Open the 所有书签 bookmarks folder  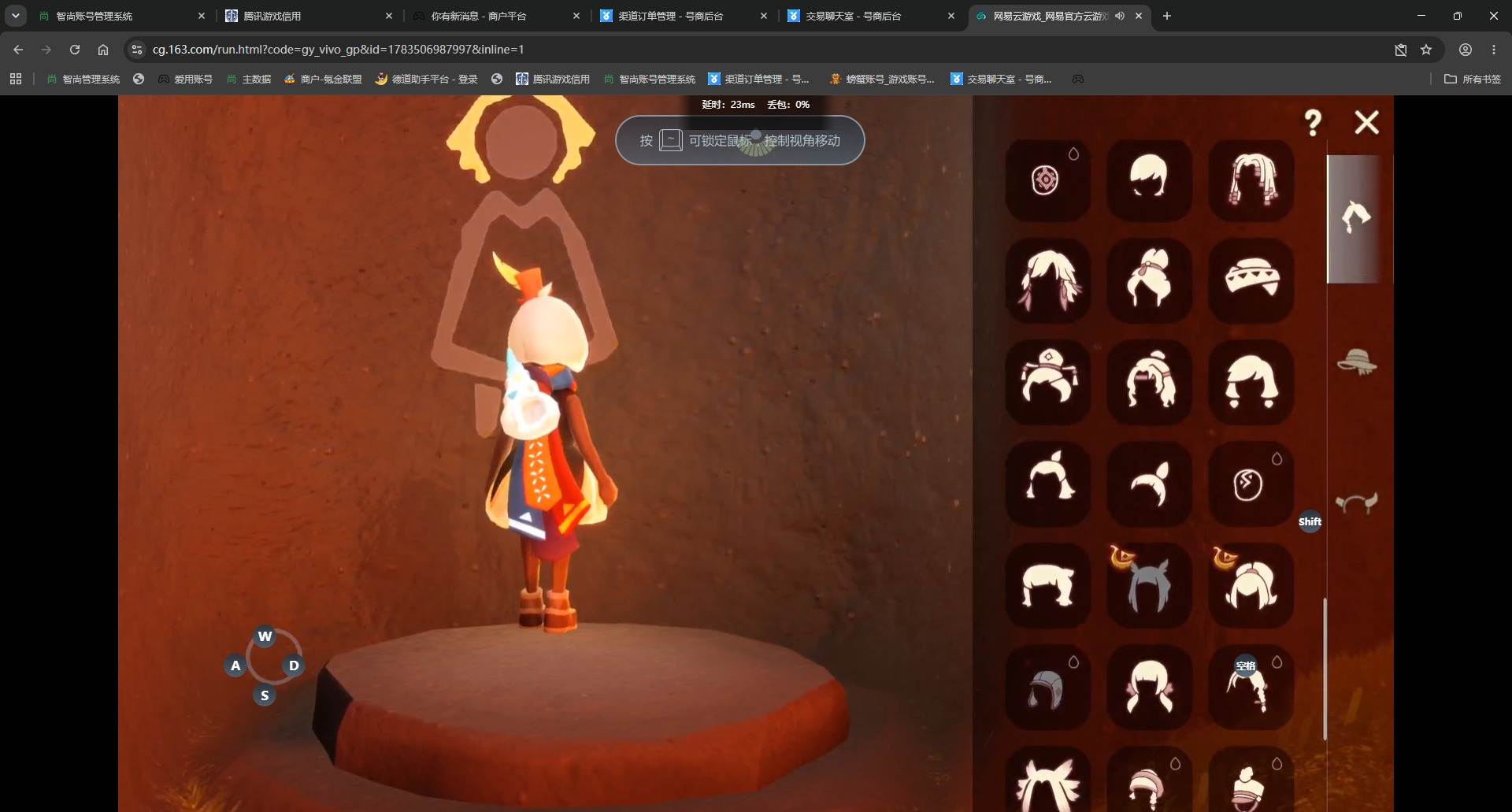coord(1473,79)
